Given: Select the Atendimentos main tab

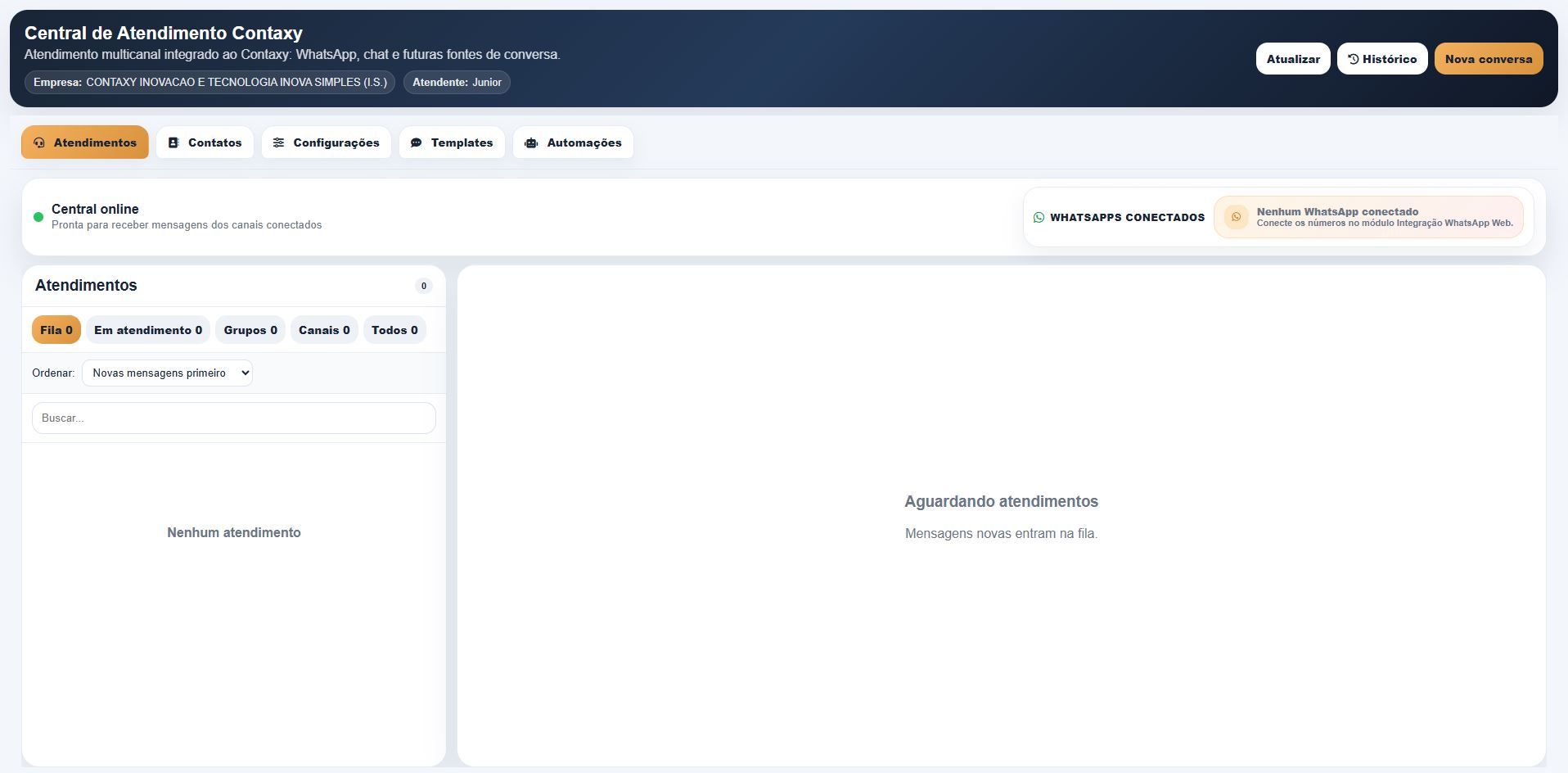Looking at the screenshot, I should (85, 142).
